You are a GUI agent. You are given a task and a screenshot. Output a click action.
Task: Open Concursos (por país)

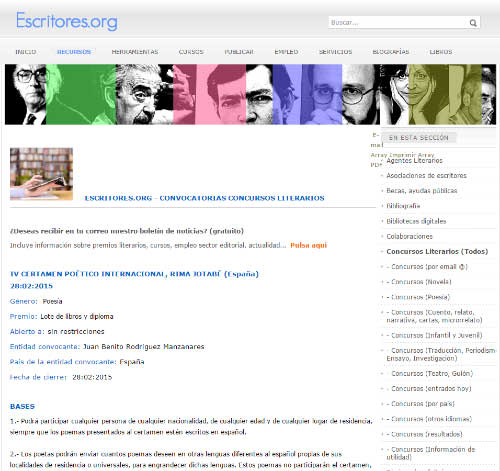[420, 404]
